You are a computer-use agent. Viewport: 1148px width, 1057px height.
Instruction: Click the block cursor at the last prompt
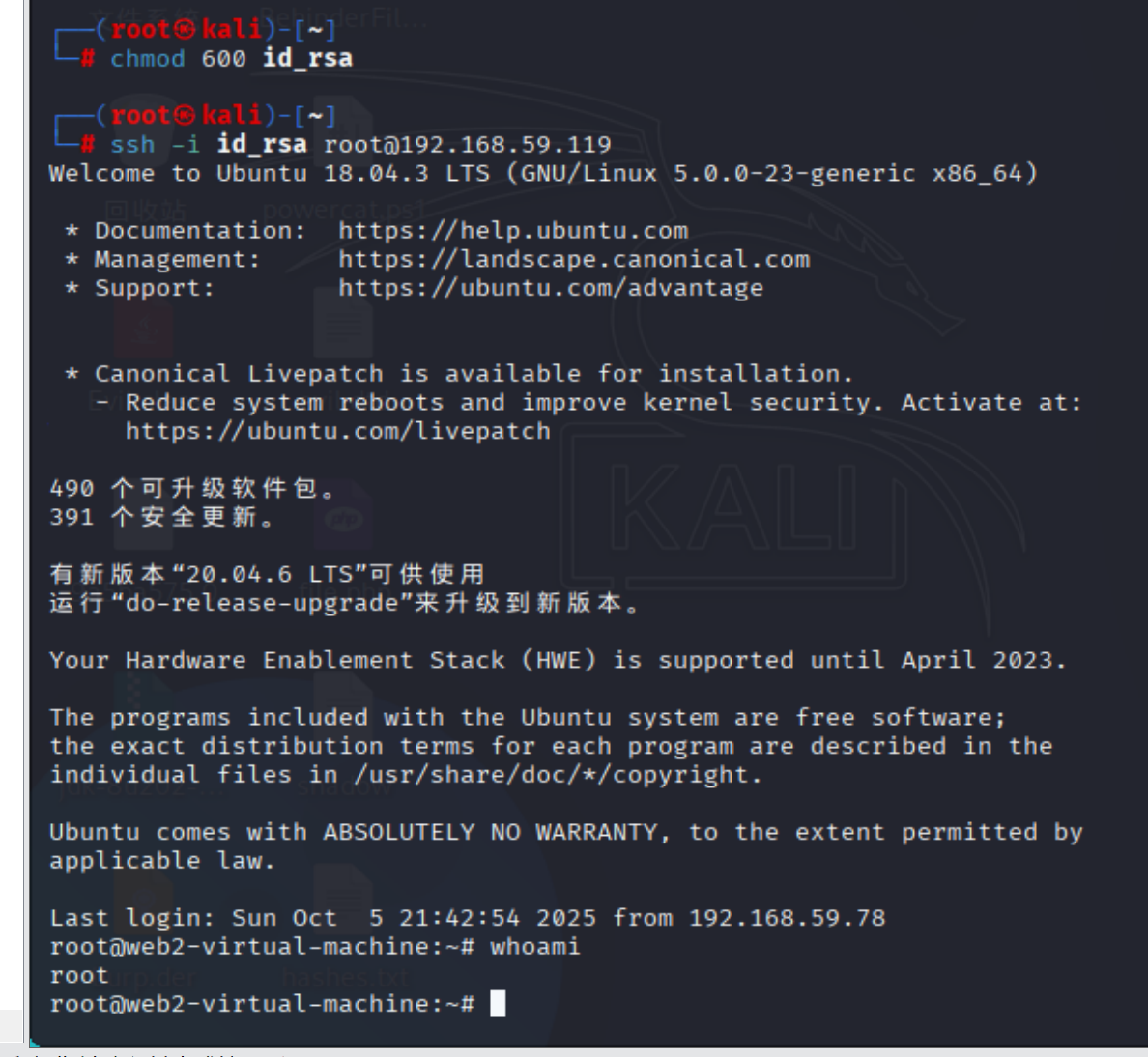click(x=498, y=1004)
